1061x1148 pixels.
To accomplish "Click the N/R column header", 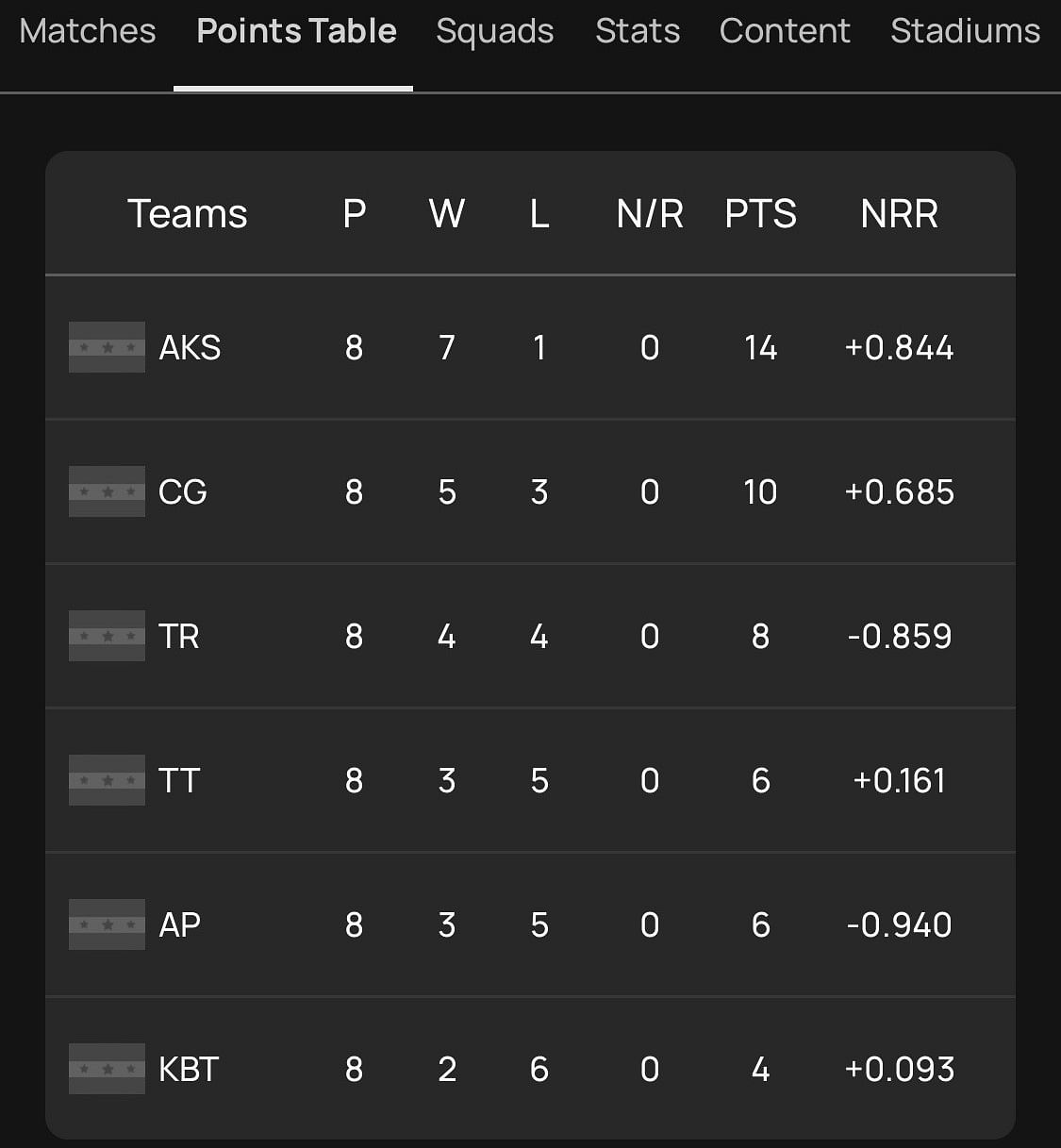I will (650, 214).
